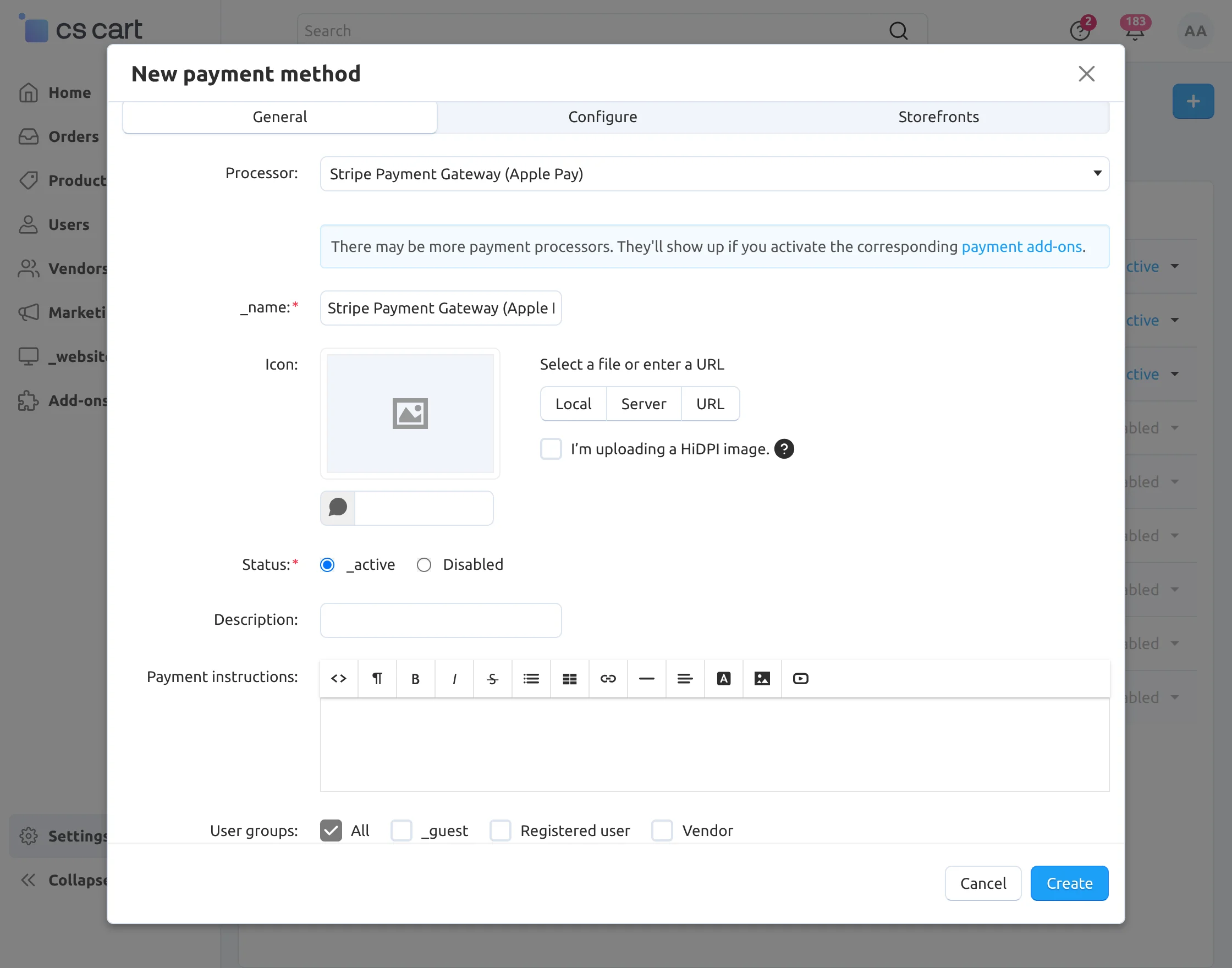The height and width of the screenshot is (968, 1232).
Task: Open the AA user account avatar
Action: point(1195,31)
